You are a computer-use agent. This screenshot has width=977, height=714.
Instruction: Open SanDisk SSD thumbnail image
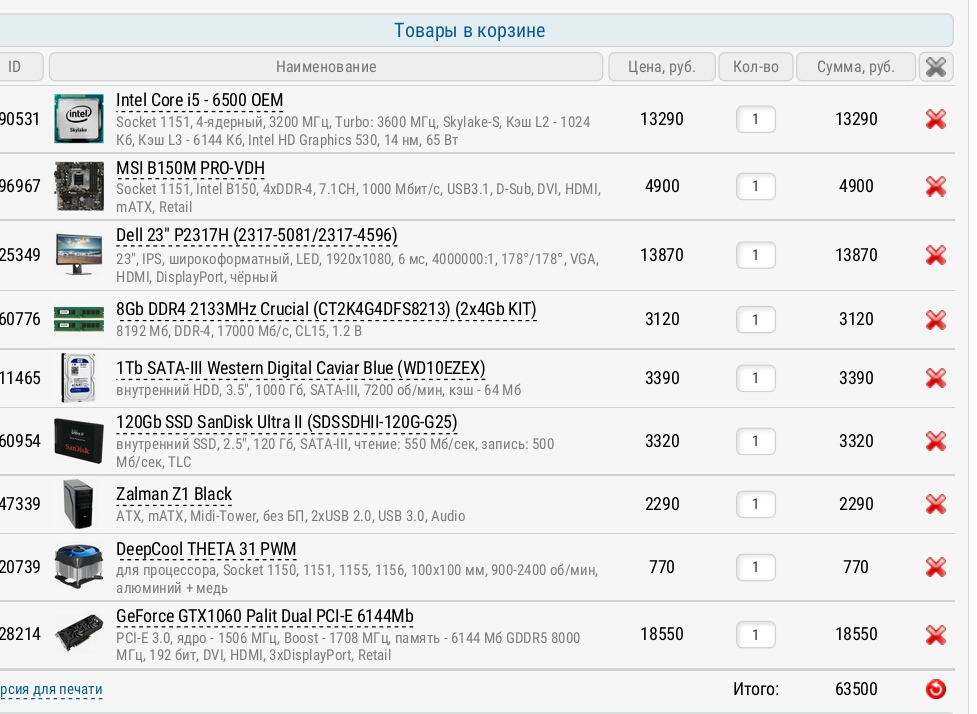click(x=79, y=440)
